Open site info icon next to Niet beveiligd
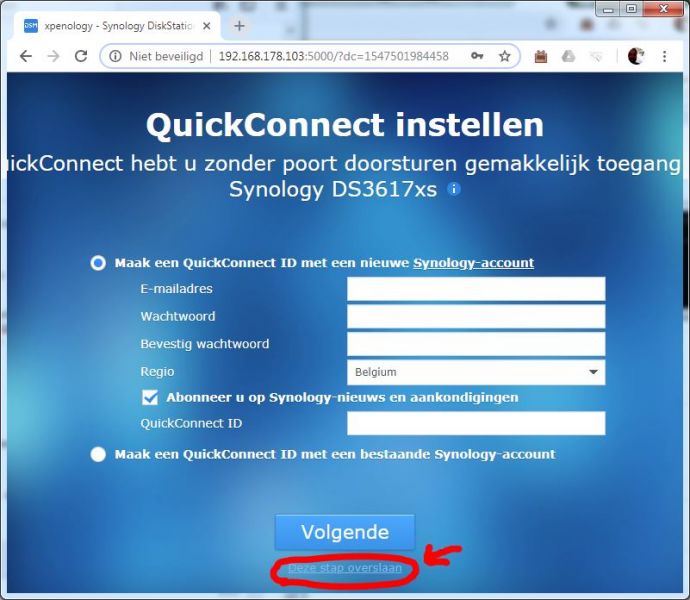This screenshot has width=690, height=600. pyautogui.click(x=115, y=56)
